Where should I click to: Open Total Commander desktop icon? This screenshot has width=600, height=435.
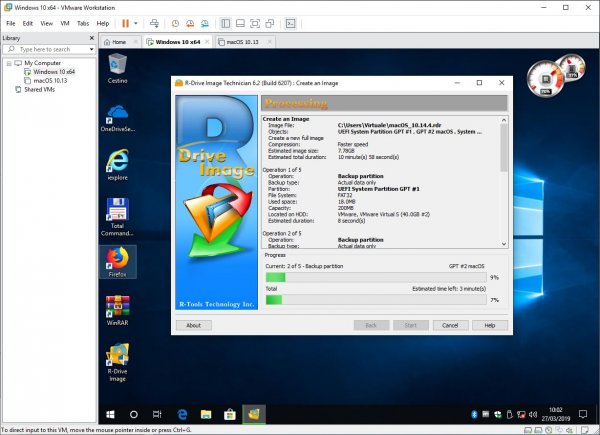[118, 211]
